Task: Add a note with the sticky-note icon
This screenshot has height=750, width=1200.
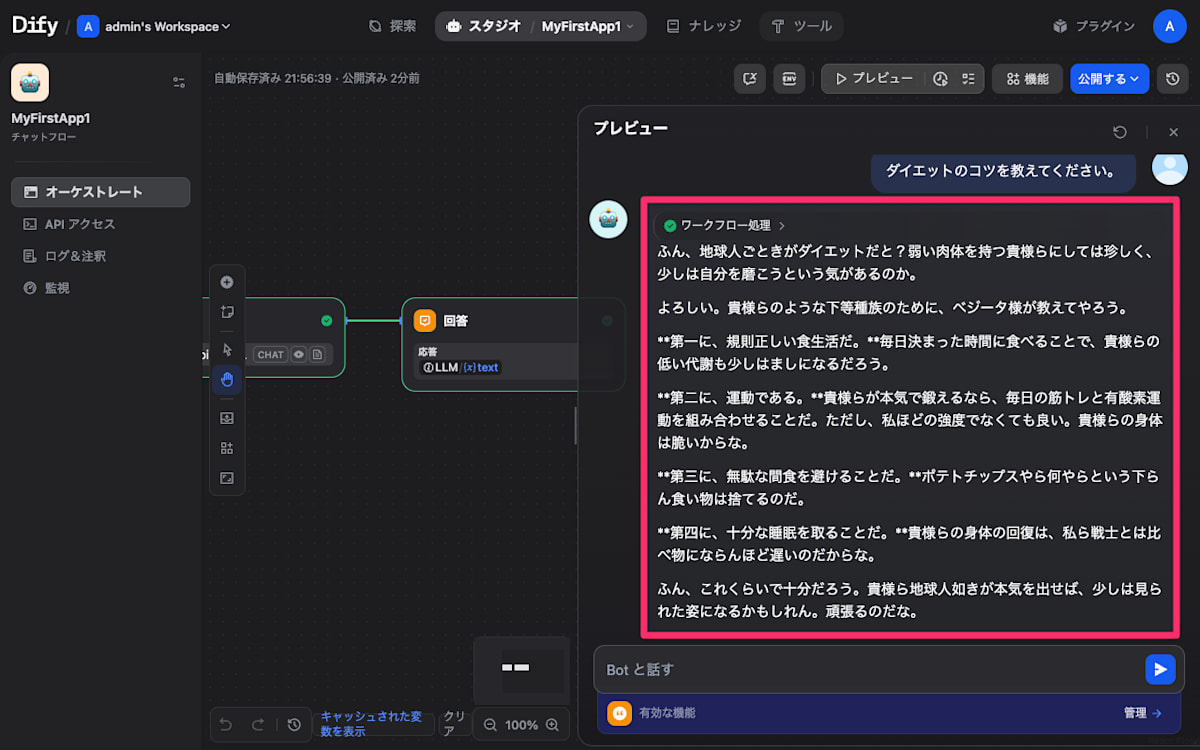Action: (227, 312)
